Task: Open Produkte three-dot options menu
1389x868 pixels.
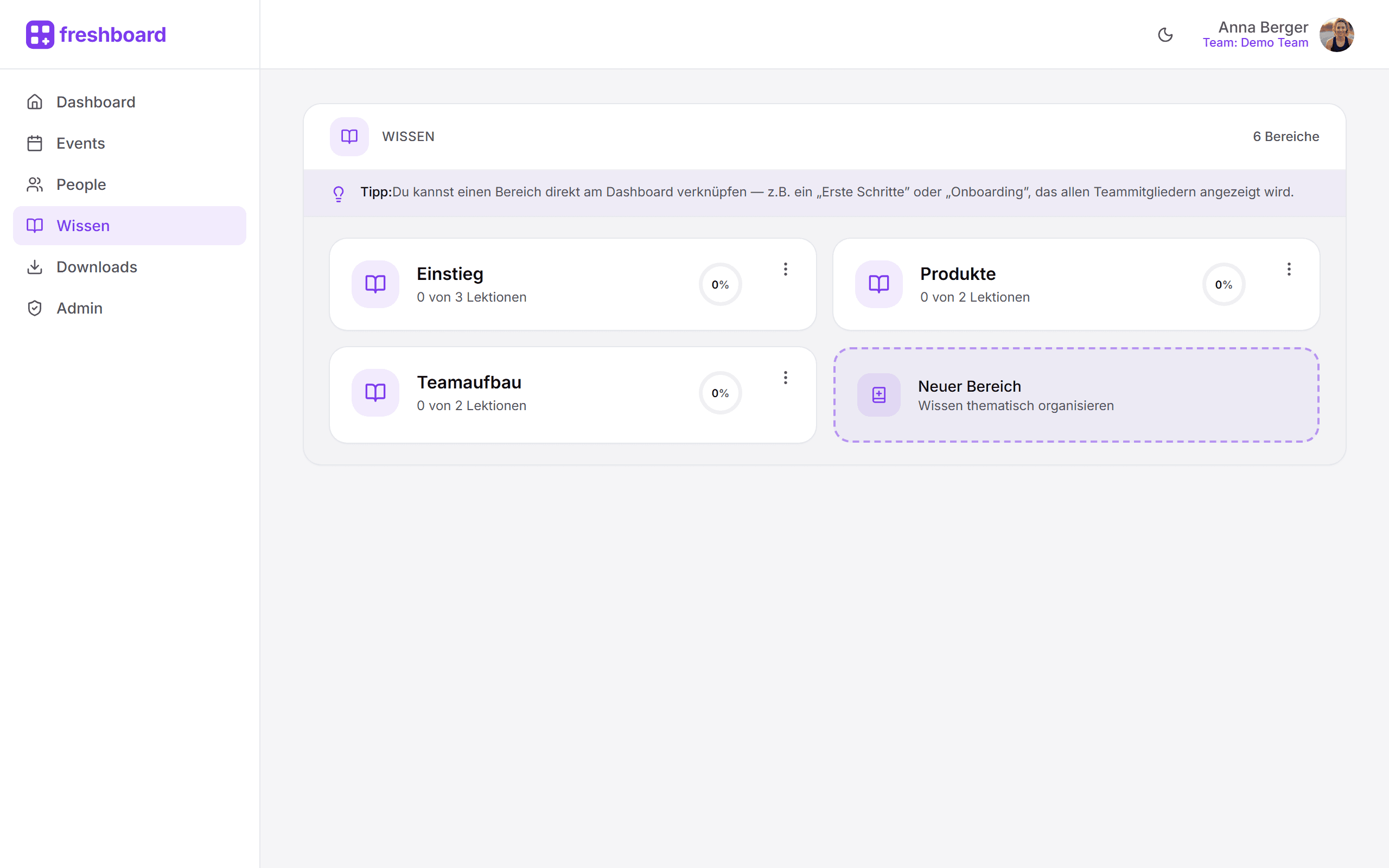Action: 1289,269
